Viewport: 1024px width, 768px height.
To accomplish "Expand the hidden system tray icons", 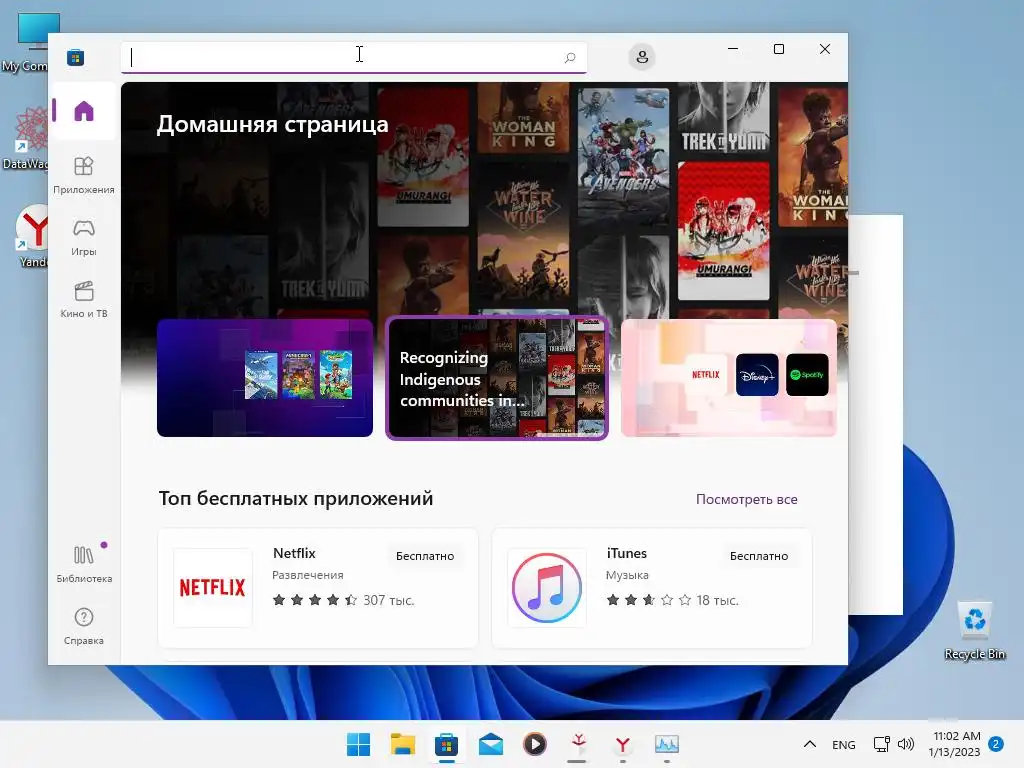I will 810,744.
